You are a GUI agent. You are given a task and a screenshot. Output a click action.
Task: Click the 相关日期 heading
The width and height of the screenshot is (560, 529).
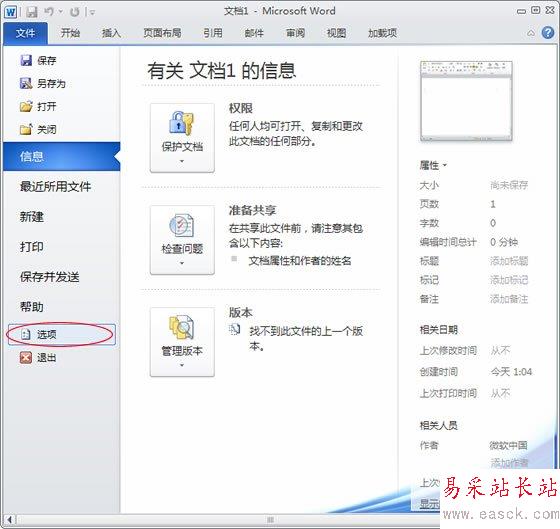tap(439, 330)
